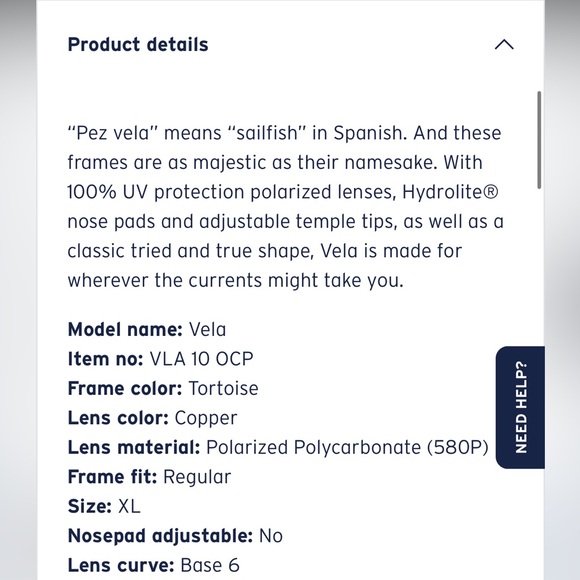This screenshot has height=580, width=580.
Task: Click the Hydrolite® registered trademark word
Action: coord(450,192)
